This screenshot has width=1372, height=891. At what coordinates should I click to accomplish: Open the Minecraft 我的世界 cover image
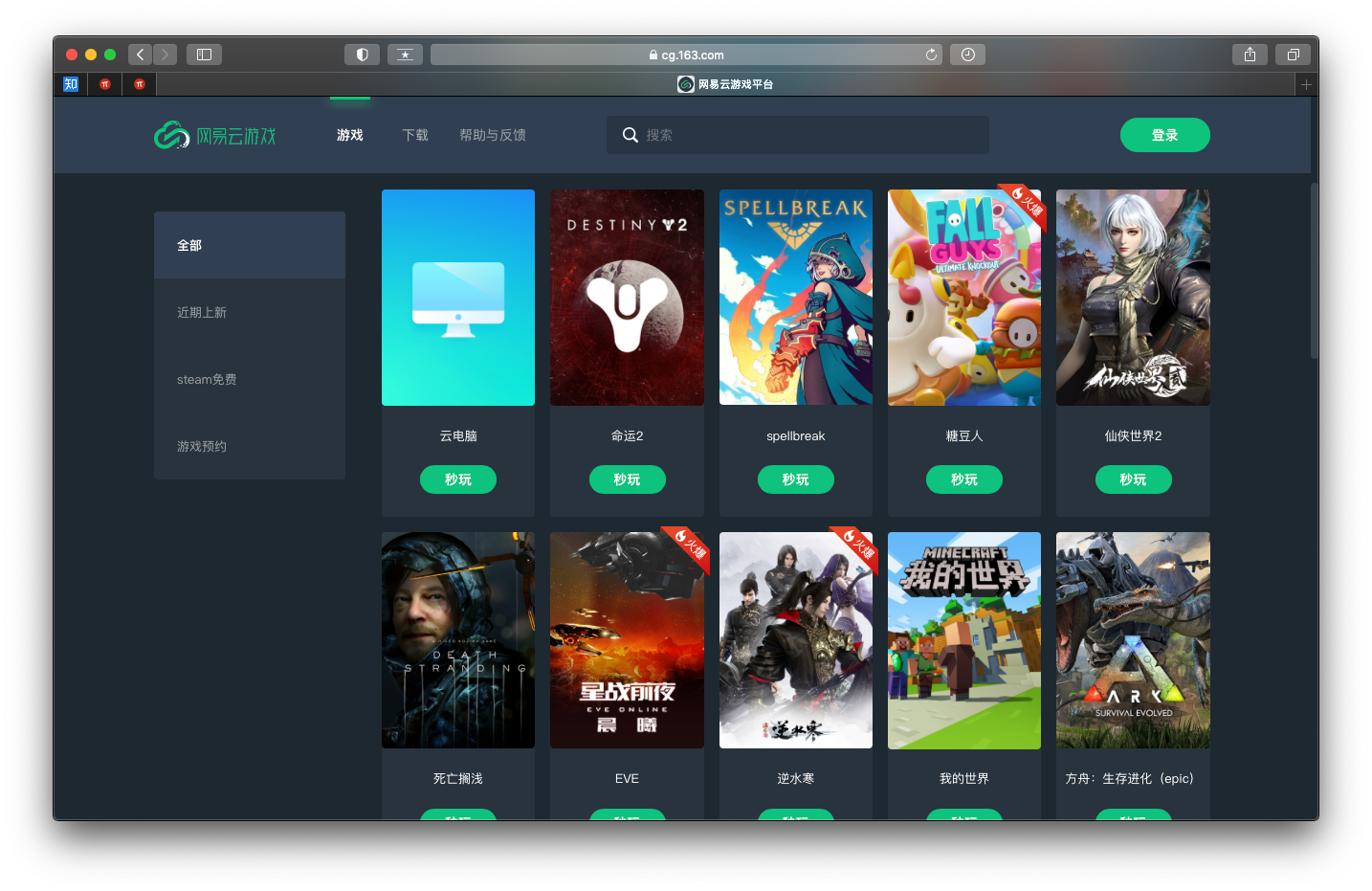click(964, 640)
